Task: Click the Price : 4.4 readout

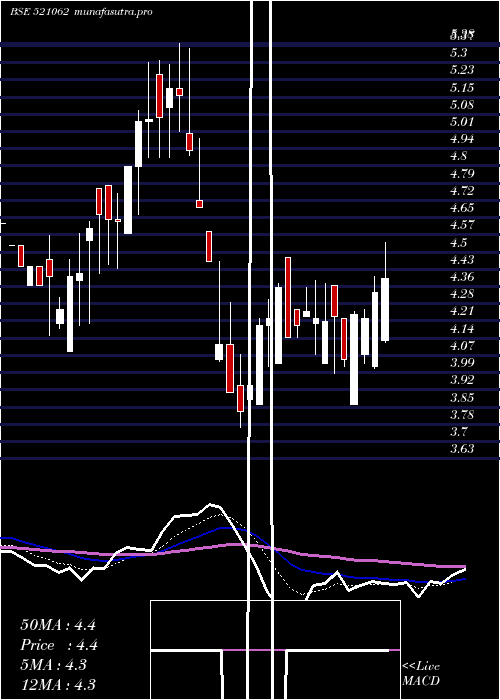Action: click(59, 645)
